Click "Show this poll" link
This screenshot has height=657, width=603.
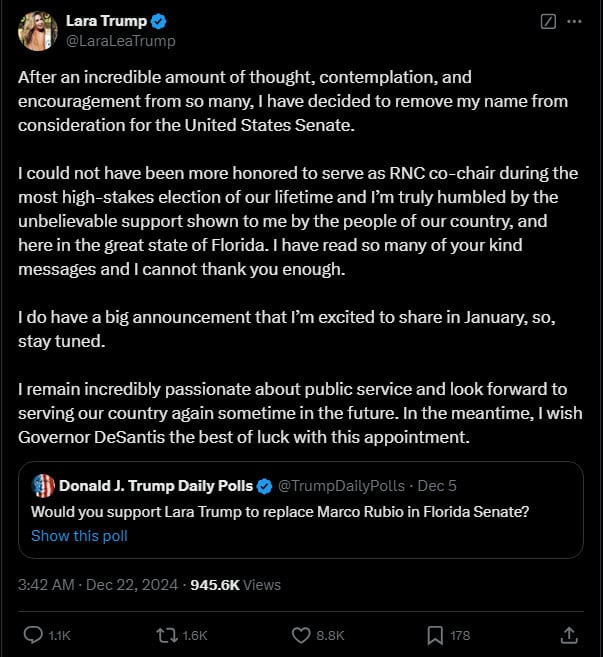pyautogui.click(x=79, y=535)
